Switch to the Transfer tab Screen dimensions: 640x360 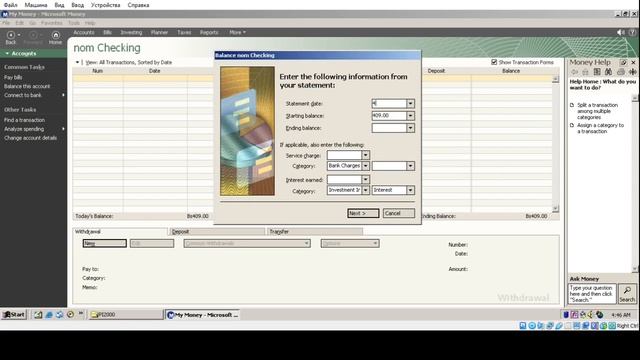tap(315, 231)
